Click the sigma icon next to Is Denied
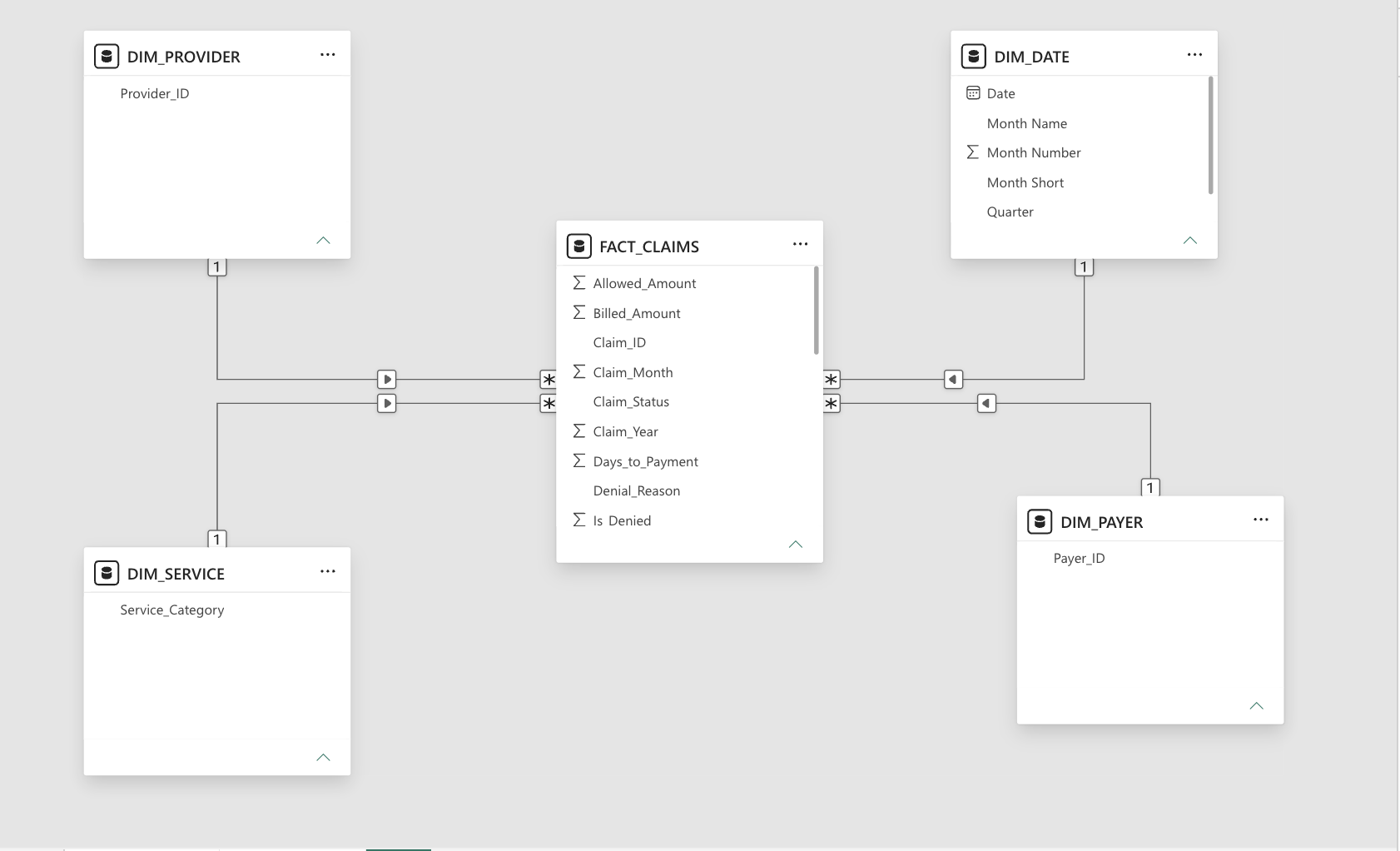The width and height of the screenshot is (1400, 851). tap(579, 520)
